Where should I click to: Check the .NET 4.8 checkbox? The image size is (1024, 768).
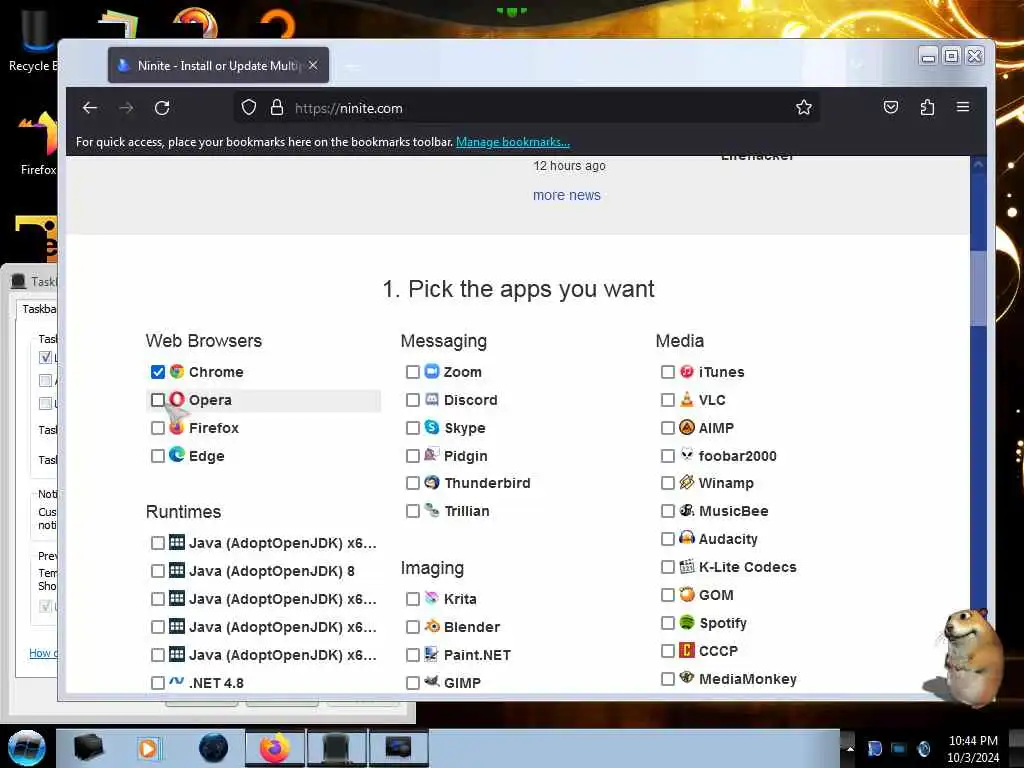tap(157, 683)
